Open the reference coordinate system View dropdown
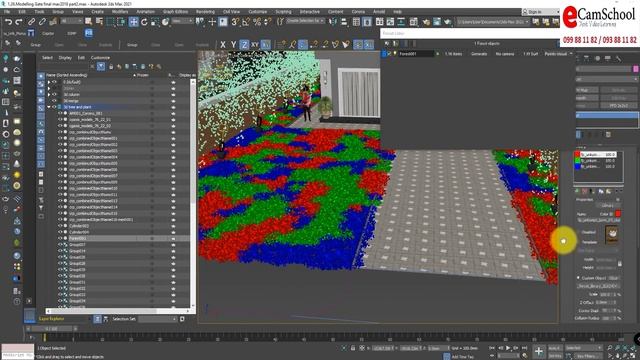 coord(182,20)
